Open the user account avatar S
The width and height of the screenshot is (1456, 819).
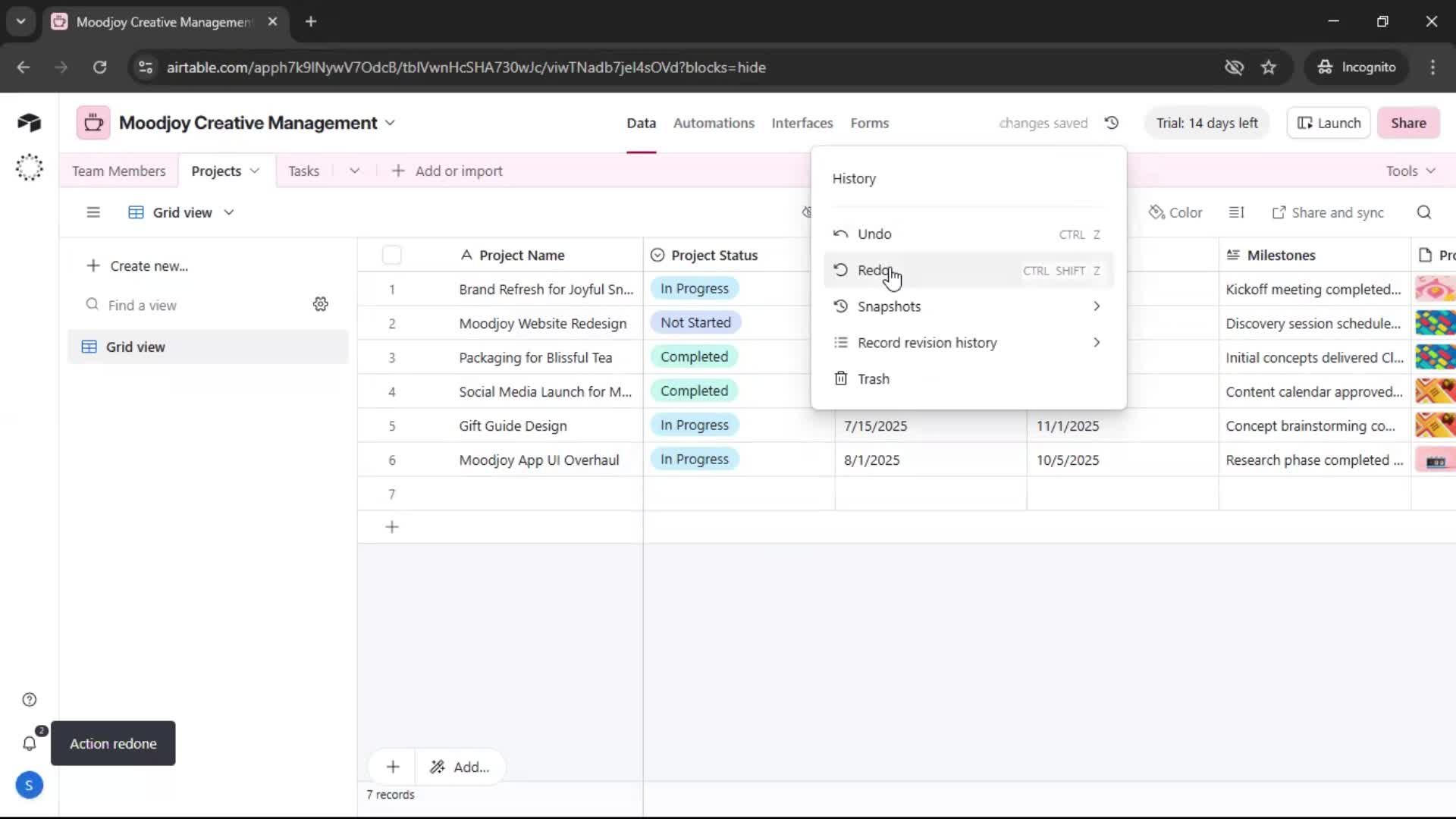[29, 786]
